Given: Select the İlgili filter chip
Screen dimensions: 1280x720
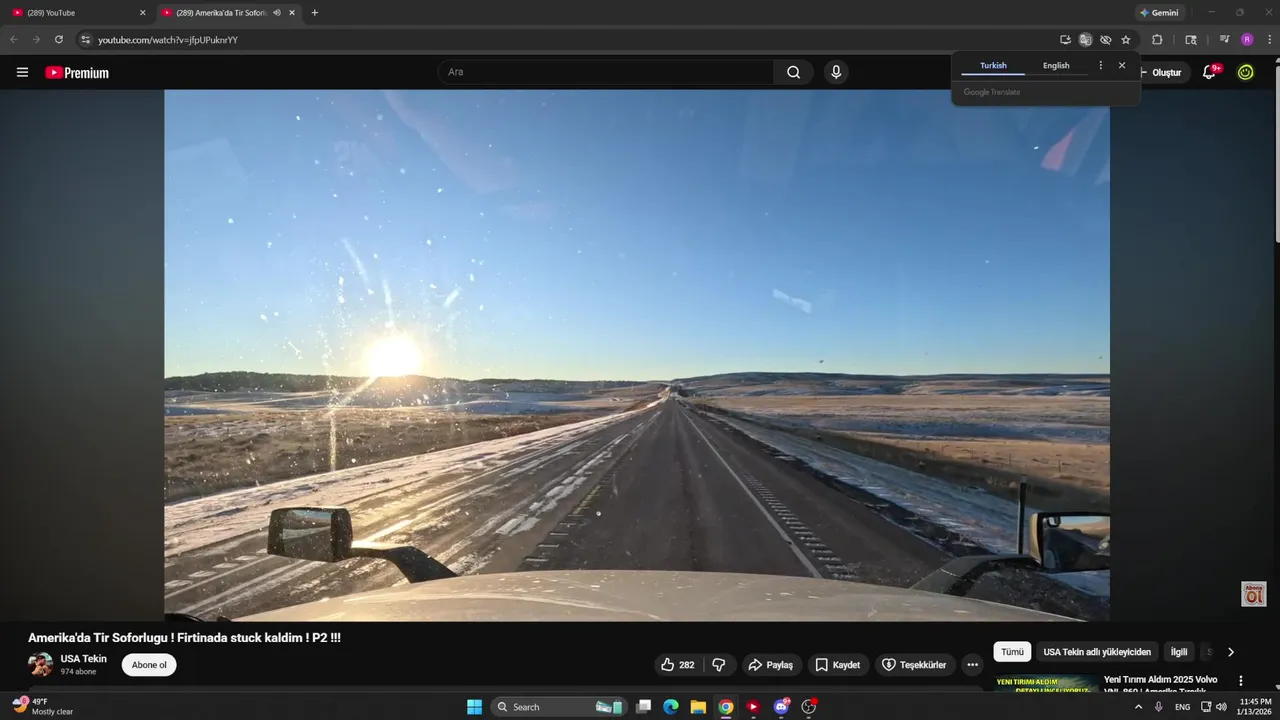Looking at the screenshot, I should click(x=1179, y=652).
